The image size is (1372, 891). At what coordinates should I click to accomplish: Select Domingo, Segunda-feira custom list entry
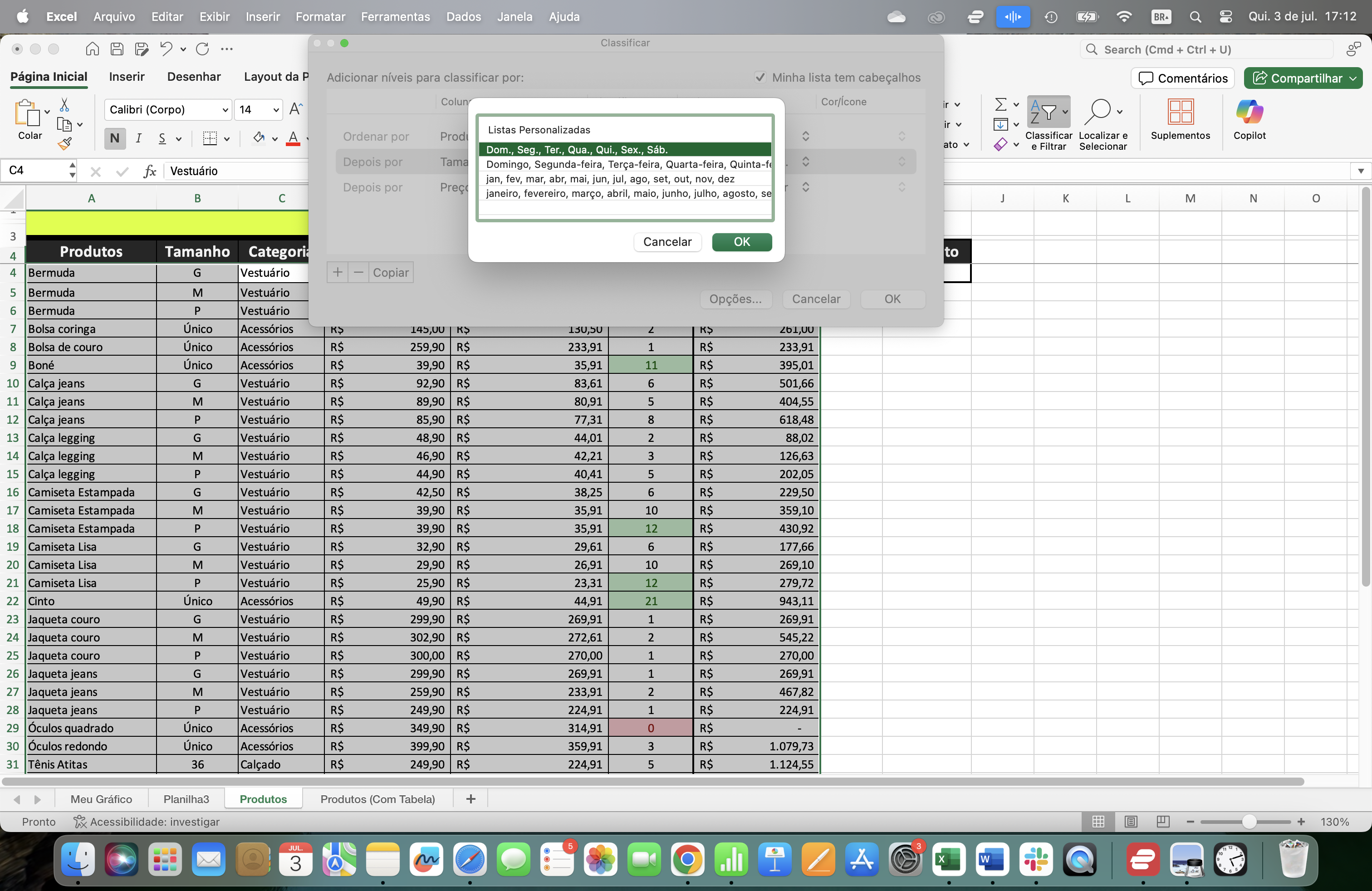(x=625, y=164)
